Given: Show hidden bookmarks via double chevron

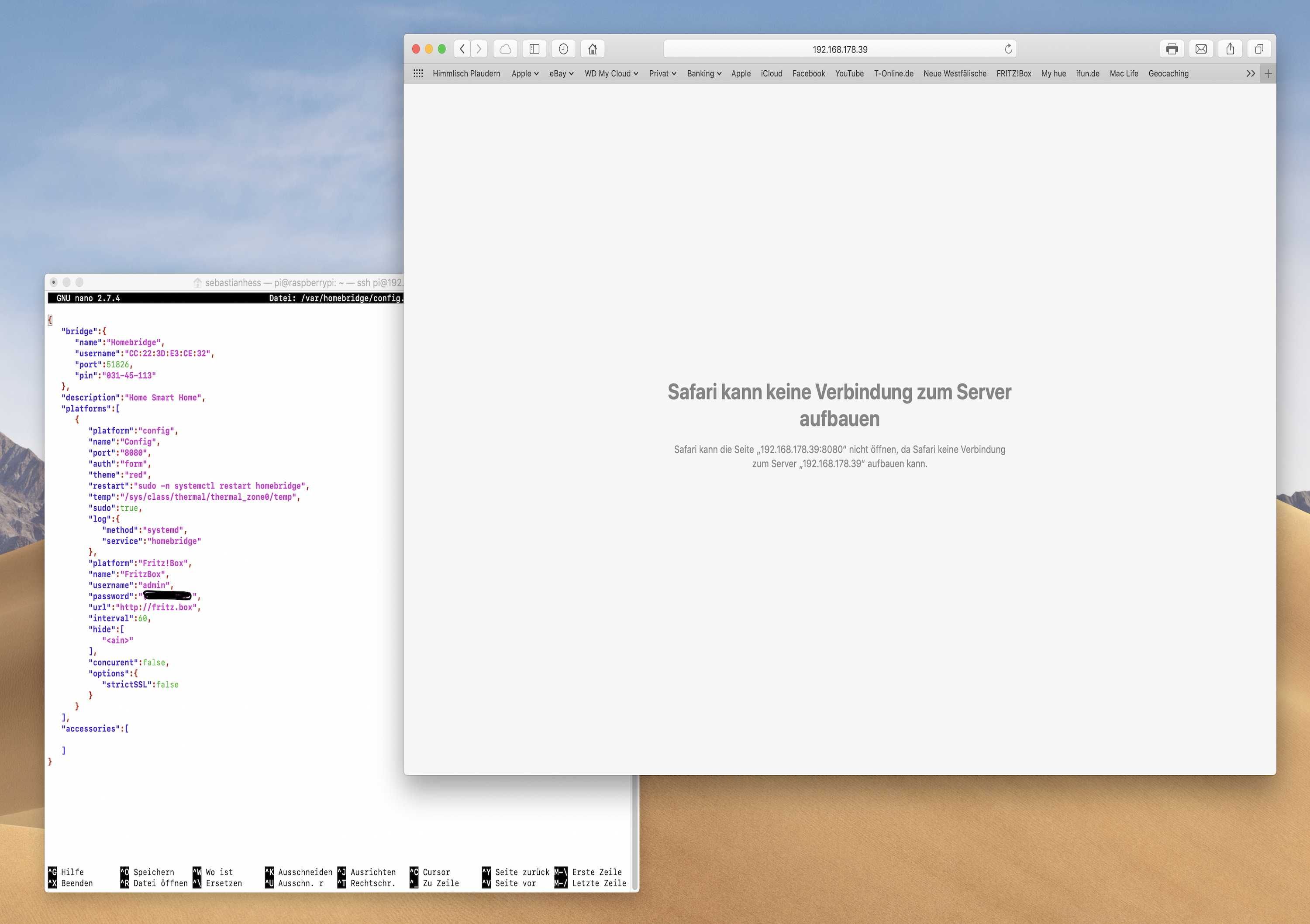Looking at the screenshot, I should pos(1251,74).
